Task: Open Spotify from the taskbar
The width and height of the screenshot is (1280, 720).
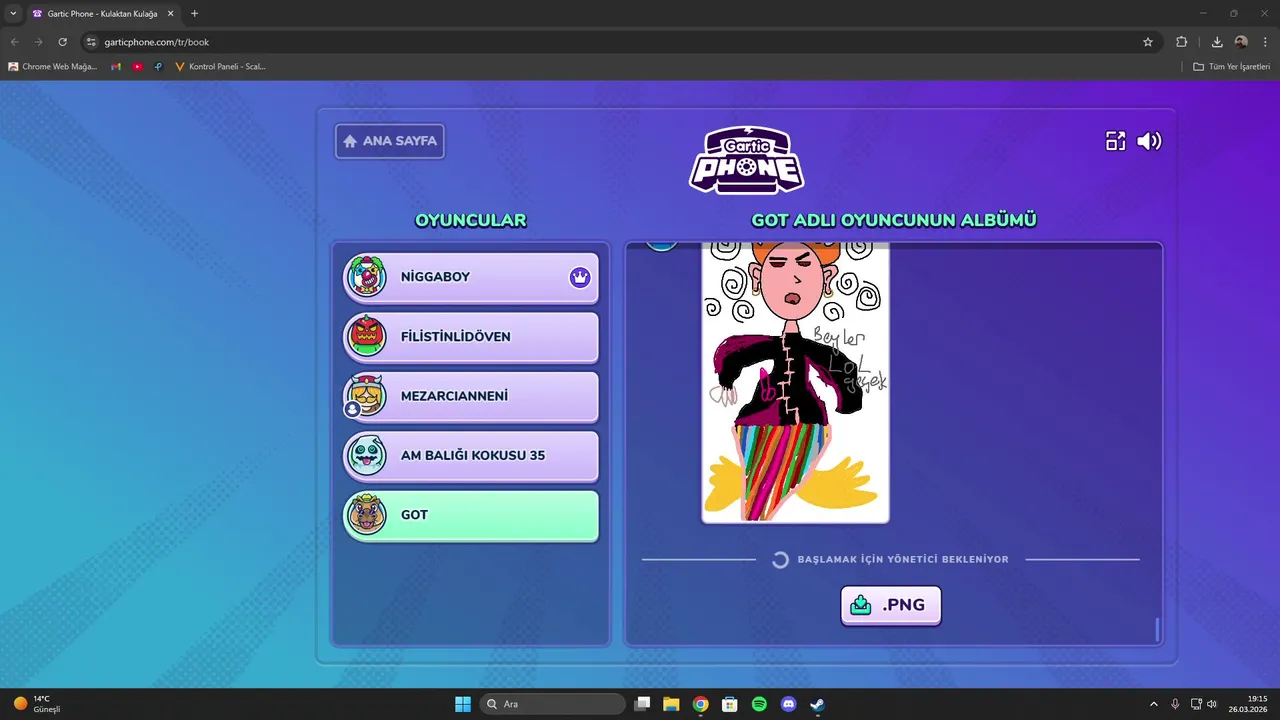Action: [x=759, y=704]
